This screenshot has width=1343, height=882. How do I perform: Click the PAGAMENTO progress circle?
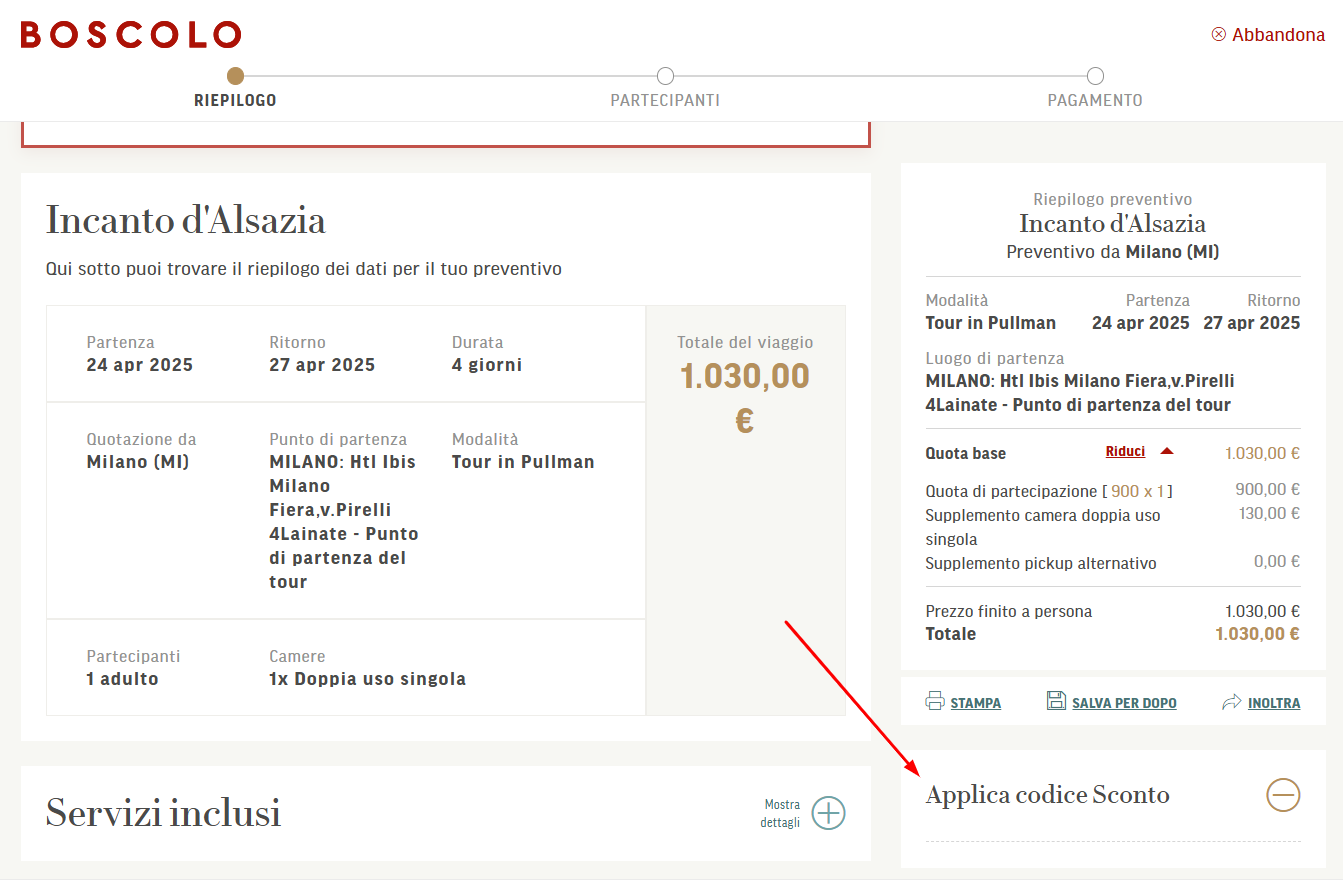tap(1094, 75)
